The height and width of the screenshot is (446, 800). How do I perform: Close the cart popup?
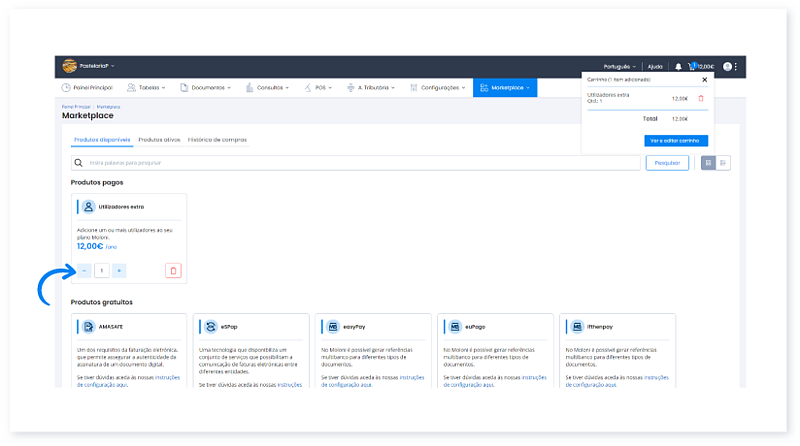(705, 80)
